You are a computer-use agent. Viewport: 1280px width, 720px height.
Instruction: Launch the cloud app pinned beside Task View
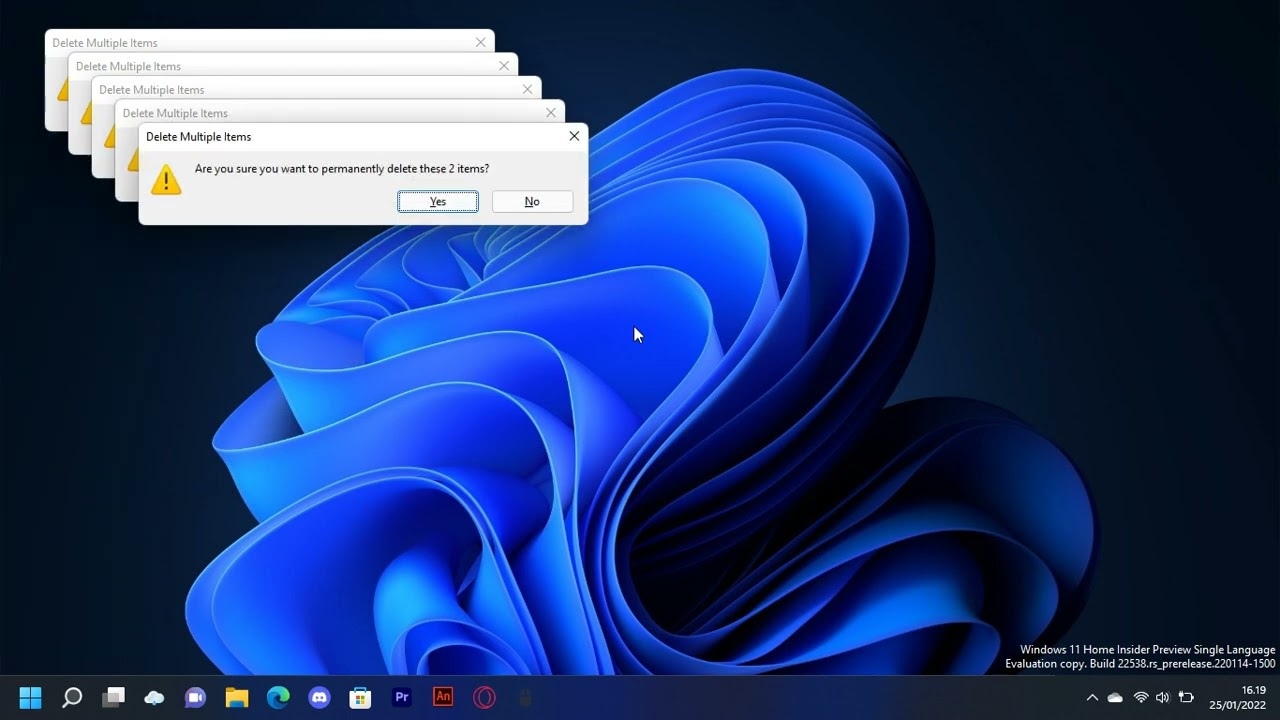[154, 697]
